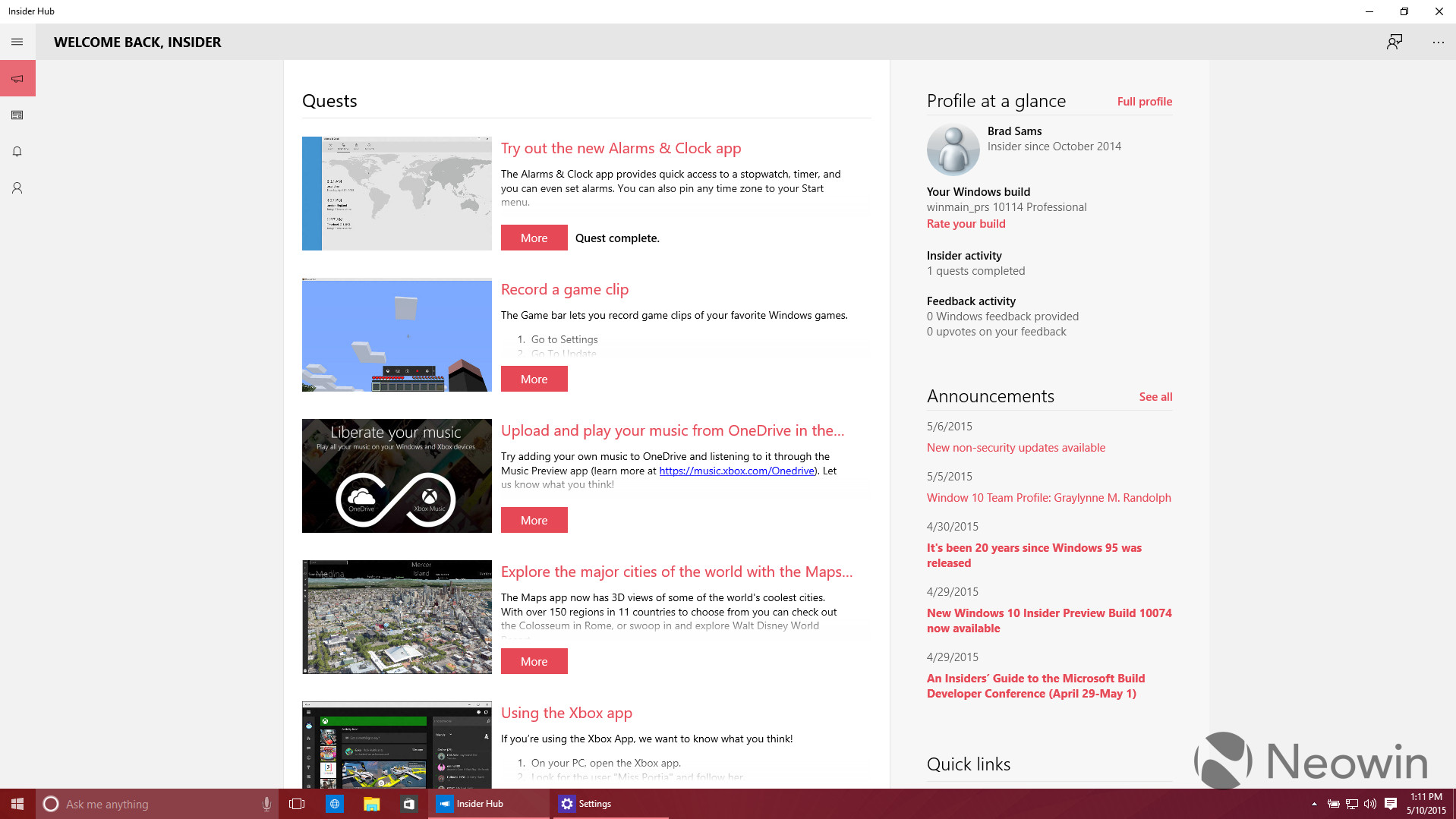Screen dimensions: 1456x819
Task: Open the Windows Start button
Action: tap(17, 804)
